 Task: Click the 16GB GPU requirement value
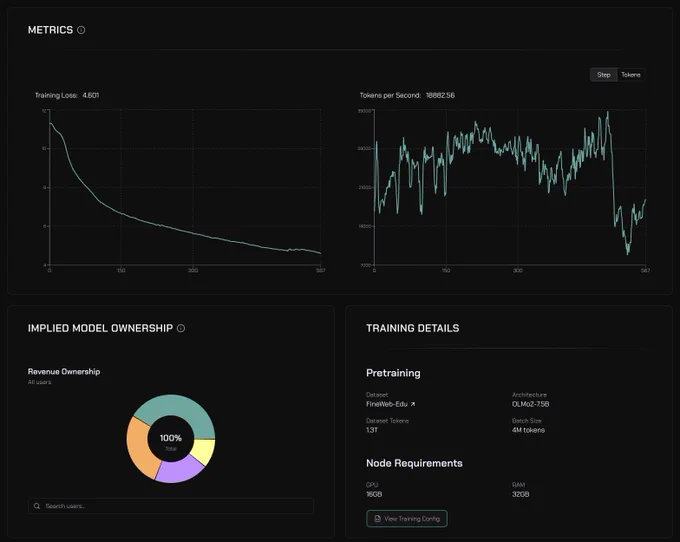(x=374, y=494)
